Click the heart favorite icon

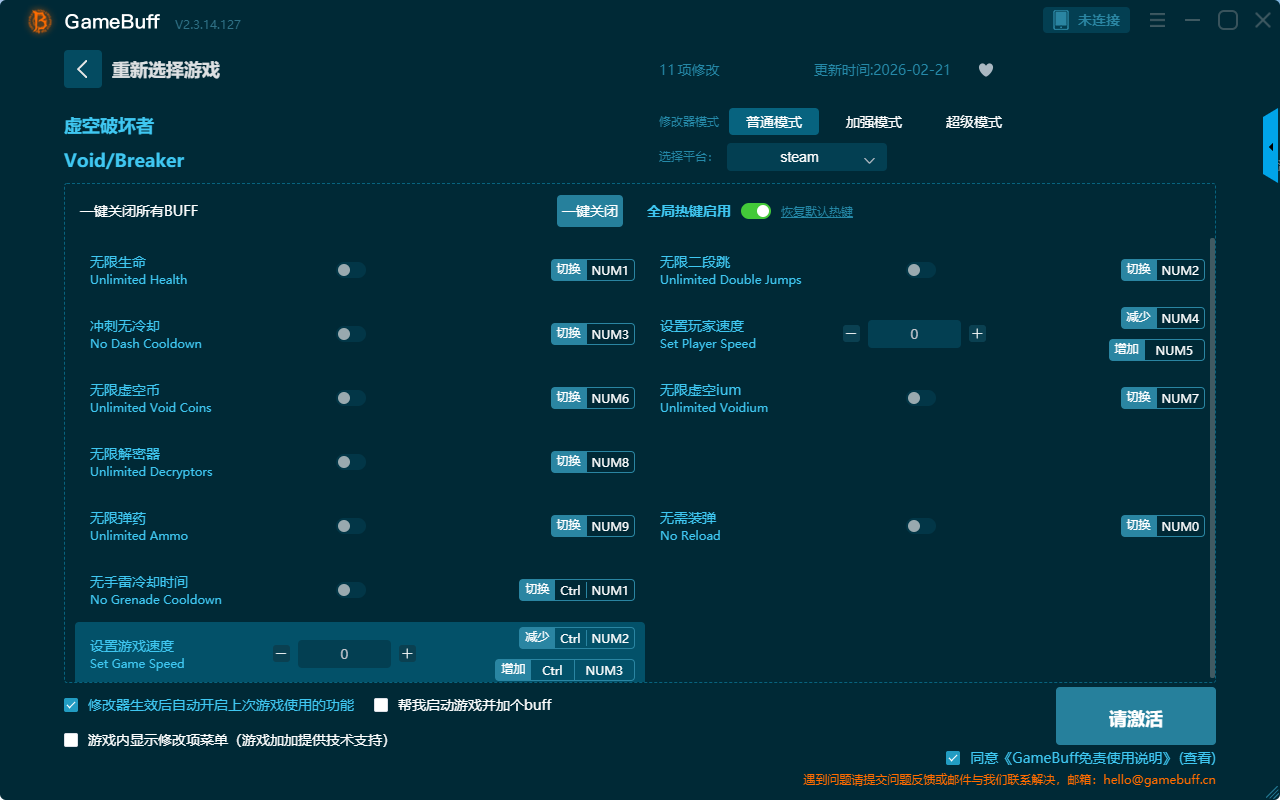(985, 70)
